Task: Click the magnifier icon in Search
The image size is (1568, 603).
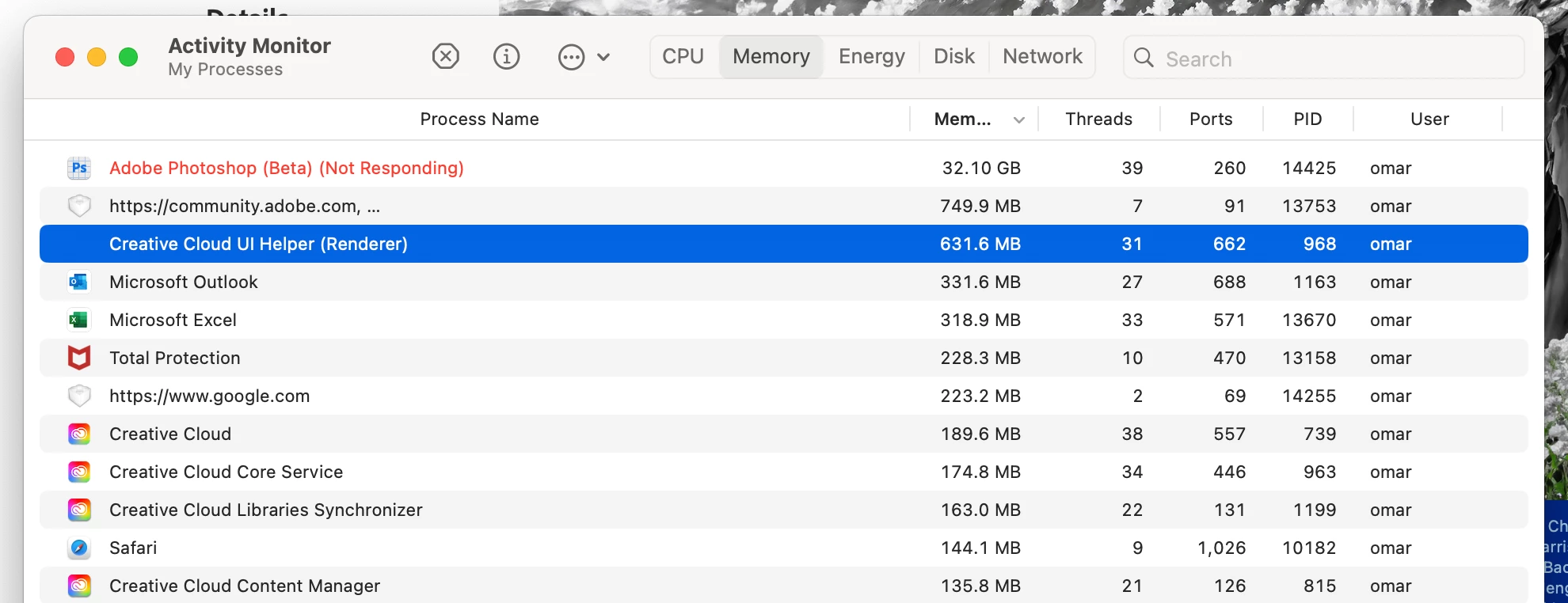Action: tap(1144, 58)
